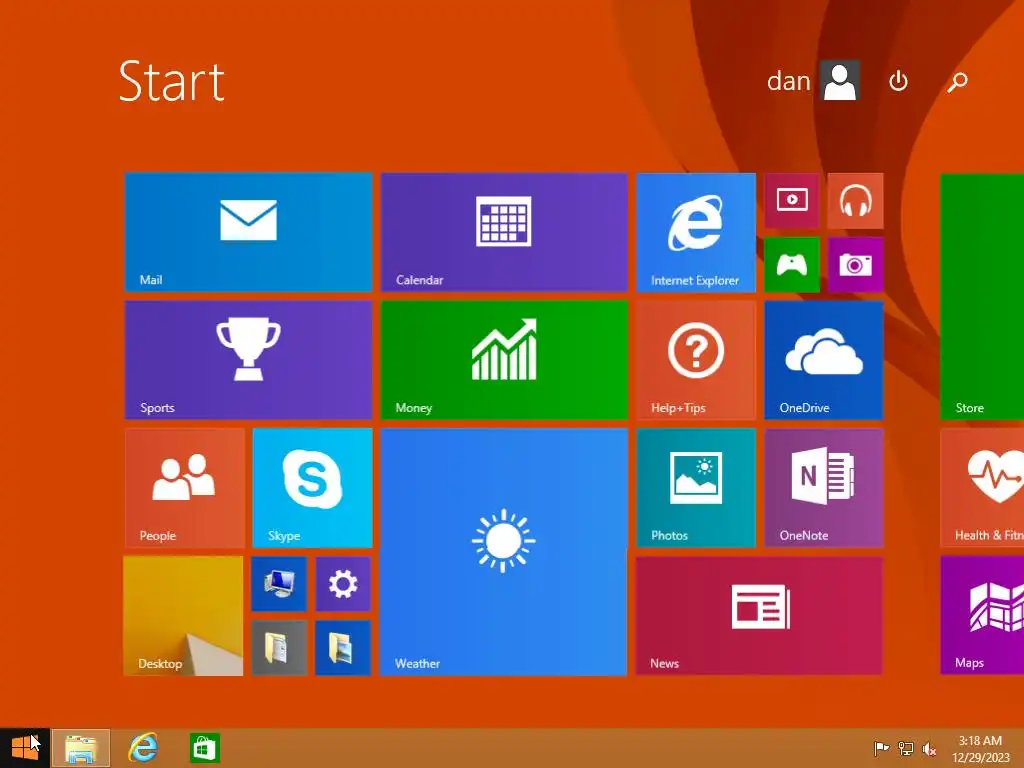Open the Desktop tile

[184, 616]
